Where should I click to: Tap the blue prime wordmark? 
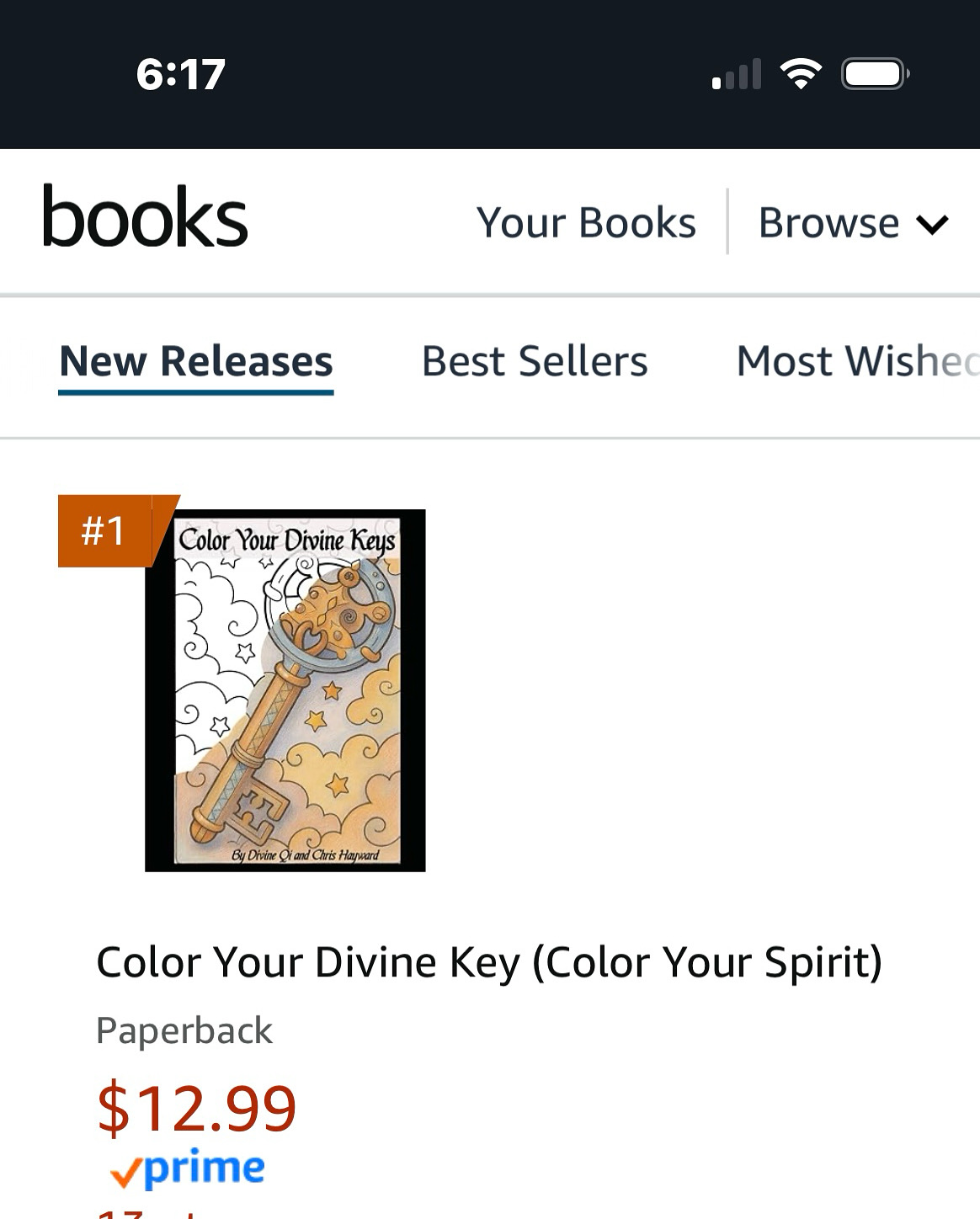click(x=205, y=1167)
